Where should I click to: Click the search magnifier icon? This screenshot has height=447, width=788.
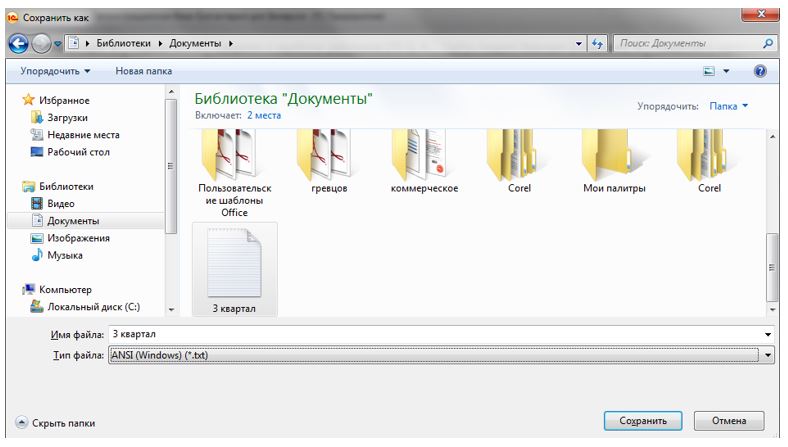click(x=767, y=44)
